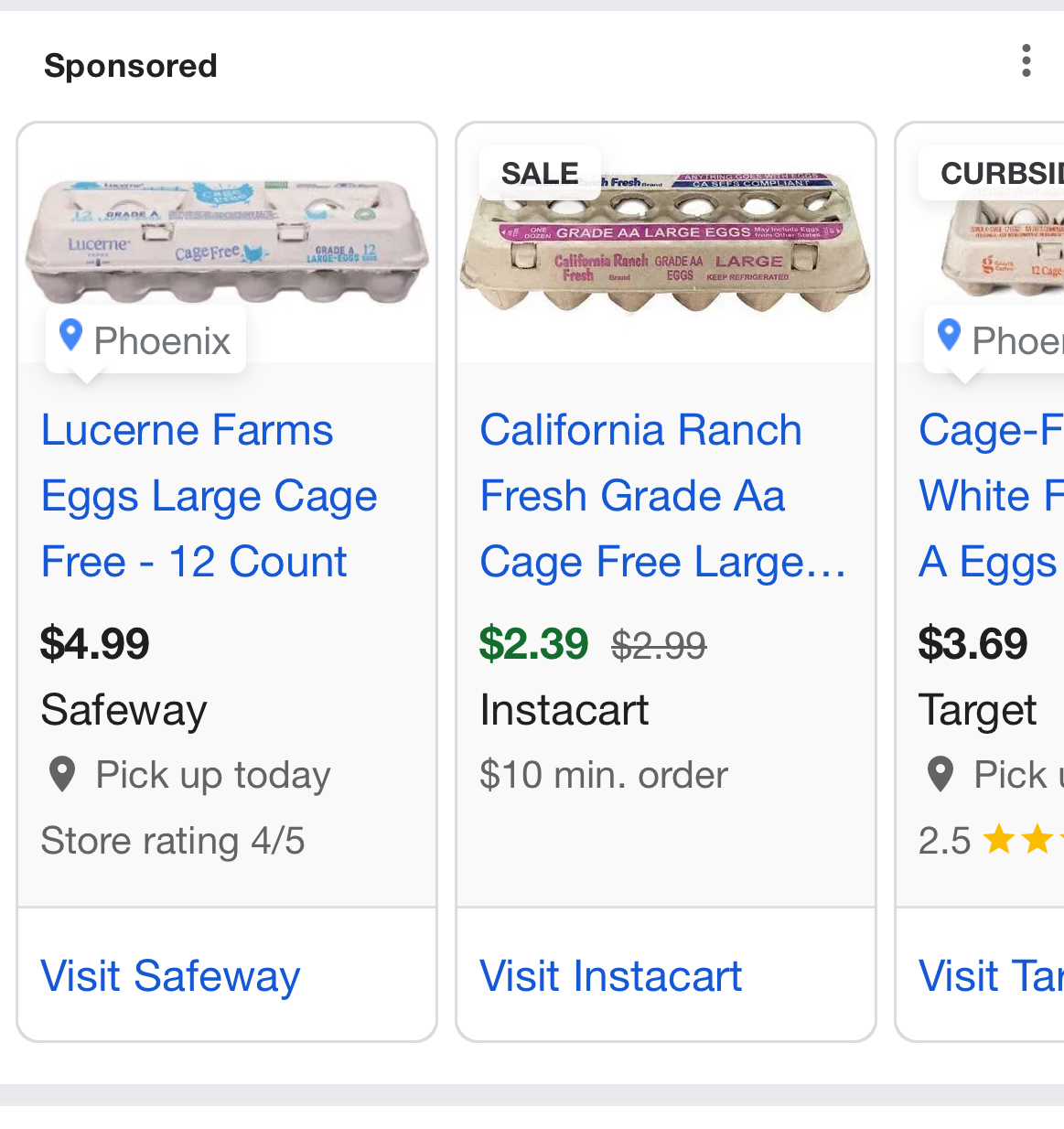Click the Phoenix label on Safeway card
Image resolution: width=1064 pixels, height=1129 pixels.
(x=162, y=341)
